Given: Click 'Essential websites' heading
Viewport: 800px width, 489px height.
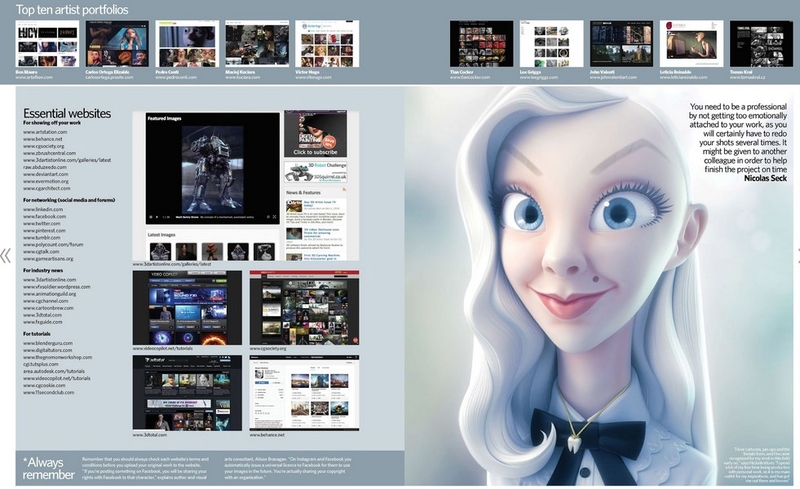Looking at the screenshot, I should pyautogui.click(x=67, y=113).
